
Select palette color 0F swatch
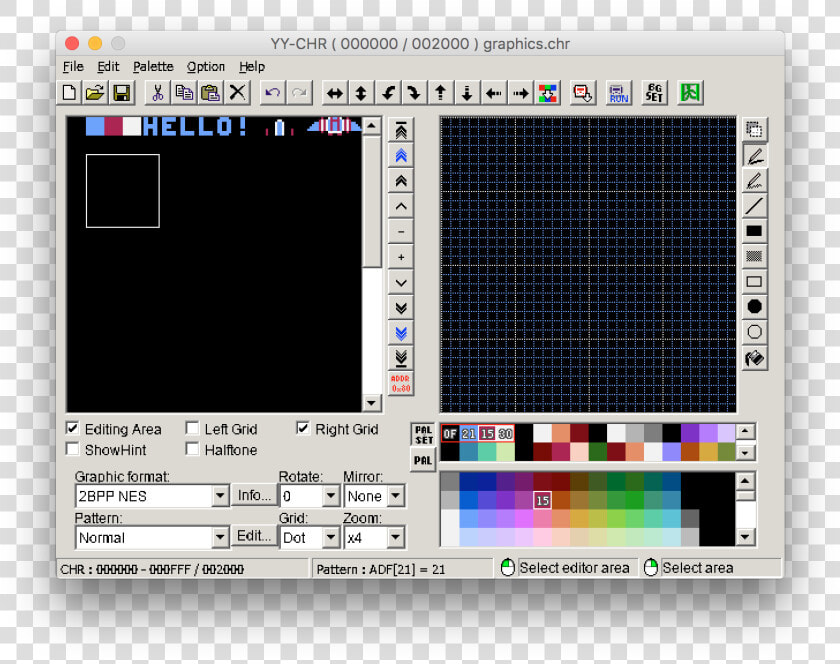[x=450, y=434]
